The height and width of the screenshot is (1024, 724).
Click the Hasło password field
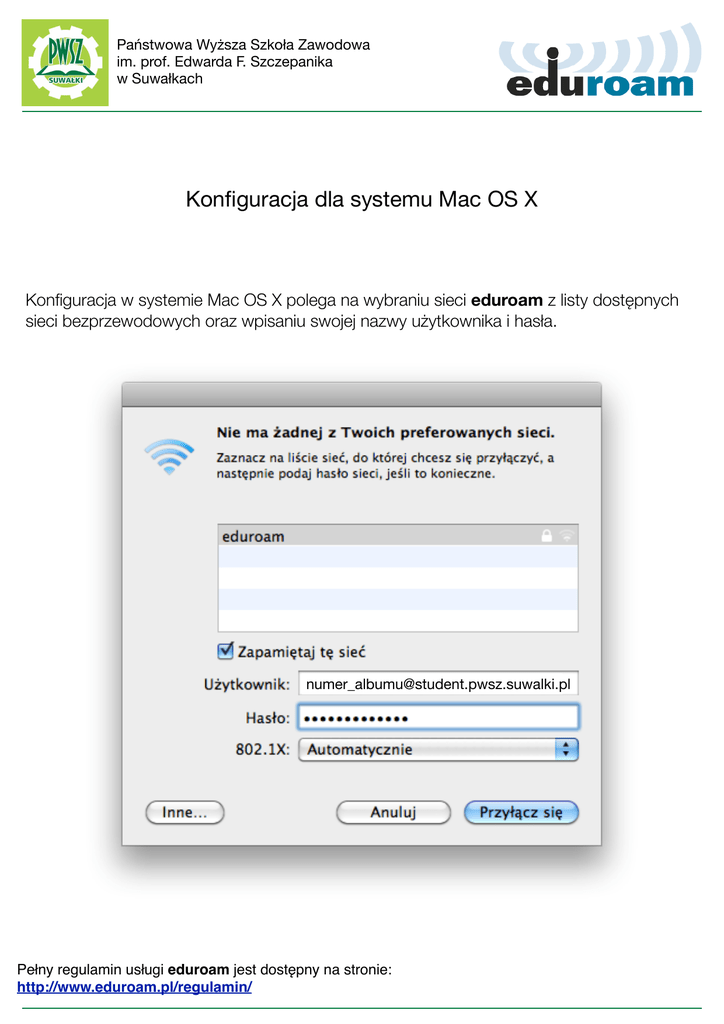tap(438, 717)
